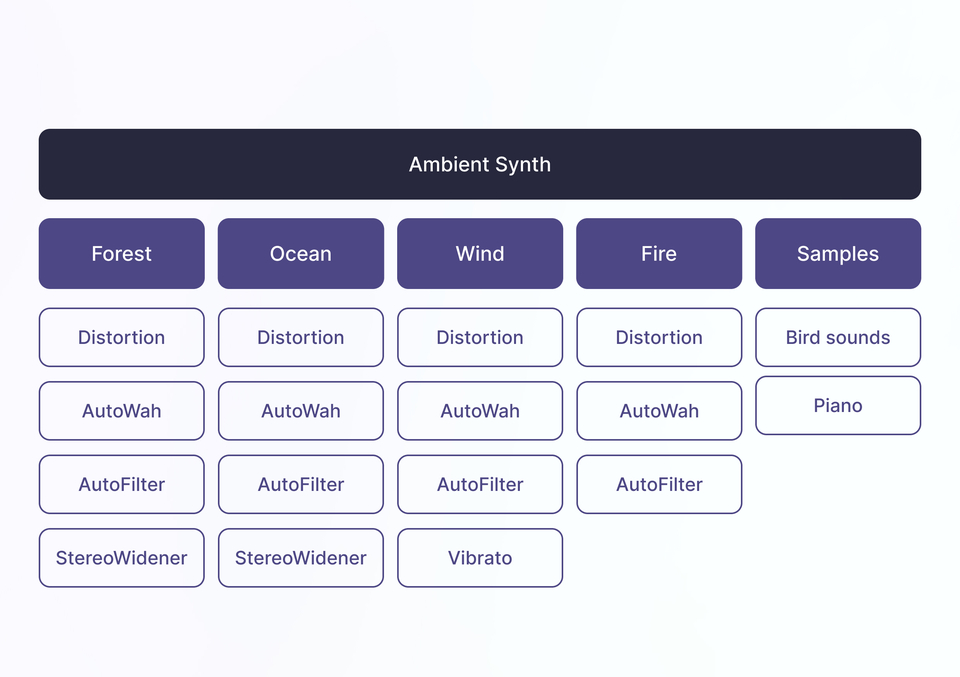Click the Ambient Synth header bar
Image resolution: width=960 pixels, height=677 pixels.
(x=480, y=164)
